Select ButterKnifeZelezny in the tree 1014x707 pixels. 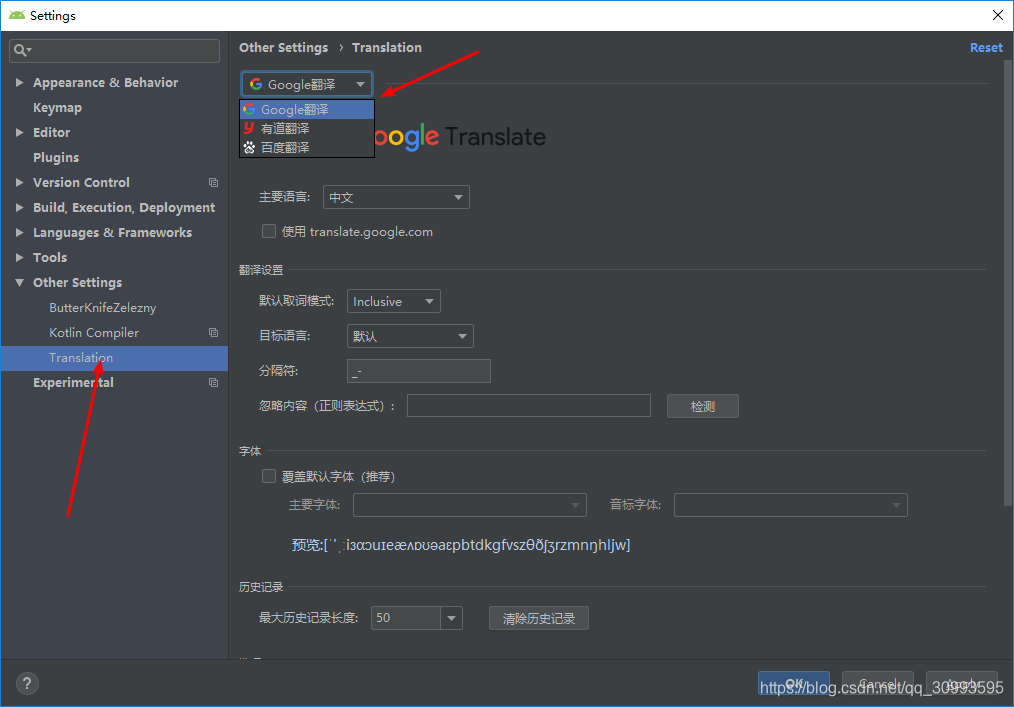[102, 307]
